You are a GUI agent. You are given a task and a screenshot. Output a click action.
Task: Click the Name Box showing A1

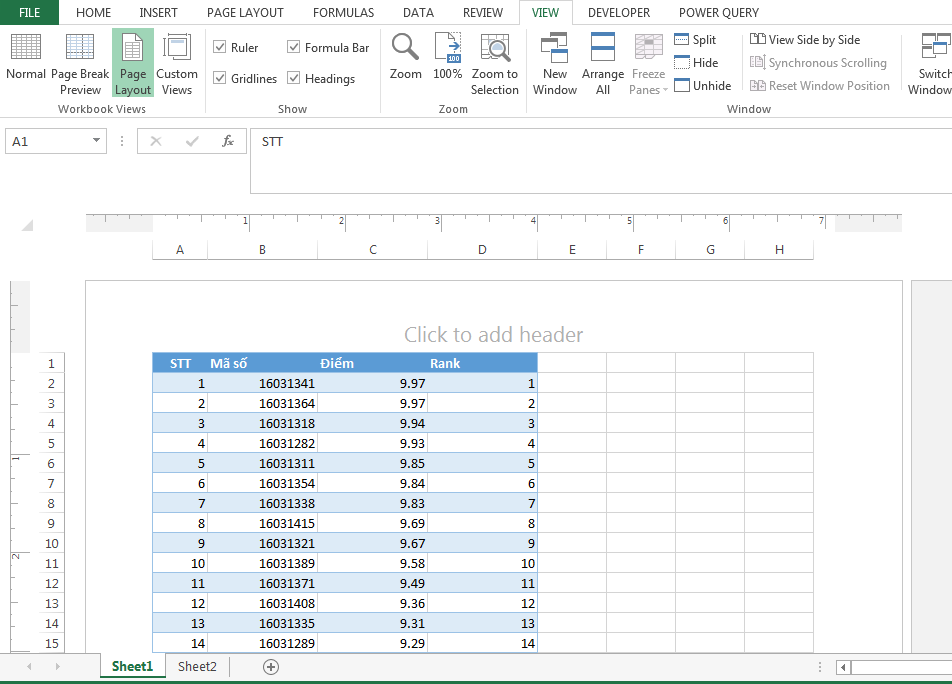pos(56,141)
